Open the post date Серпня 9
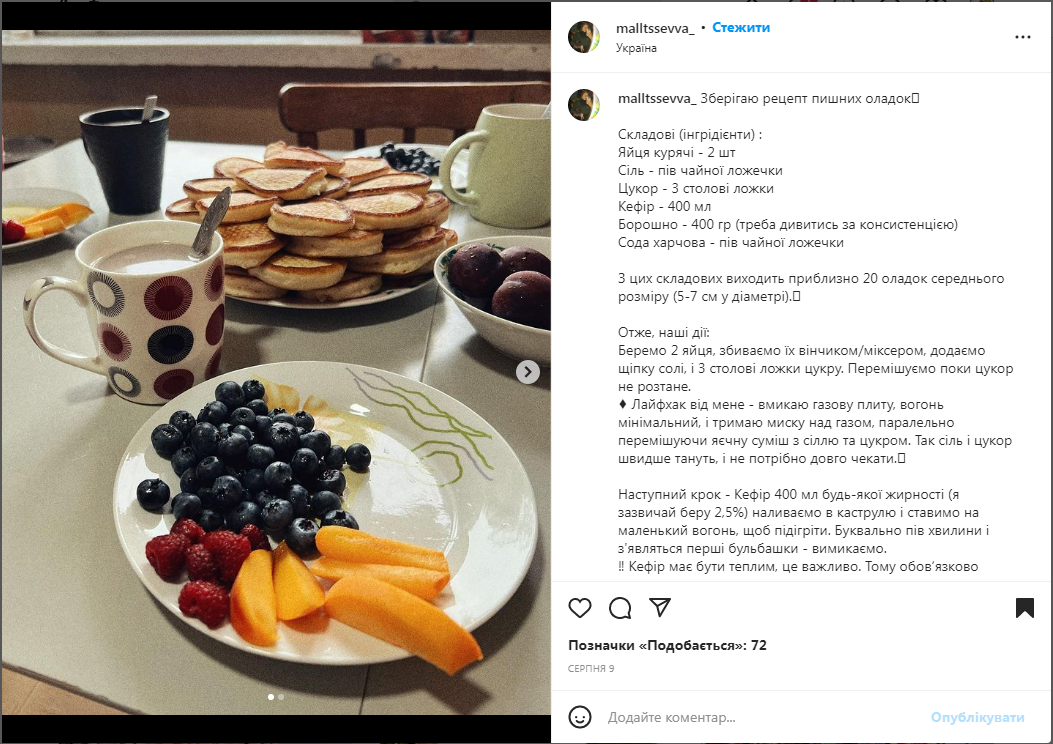 pyautogui.click(x=591, y=668)
